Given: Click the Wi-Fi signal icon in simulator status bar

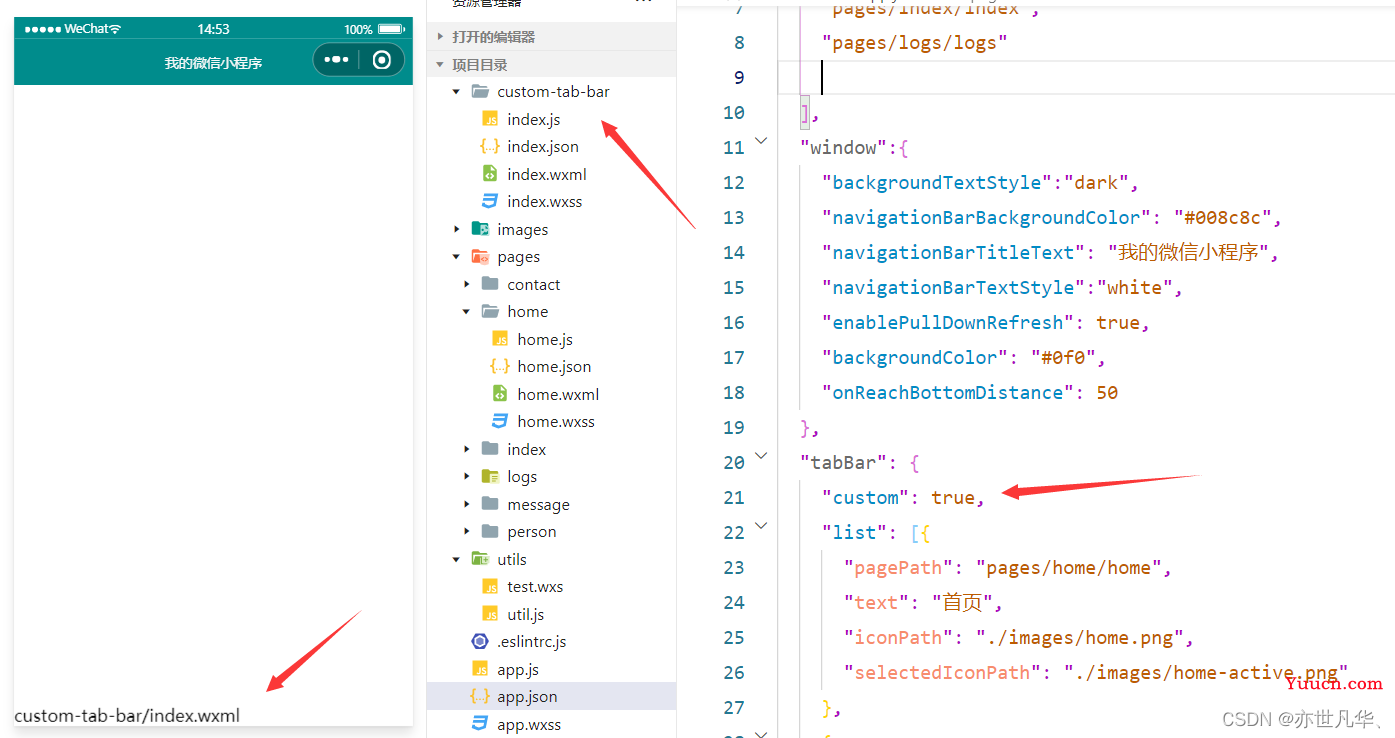Looking at the screenshot, I should point(115,29).
